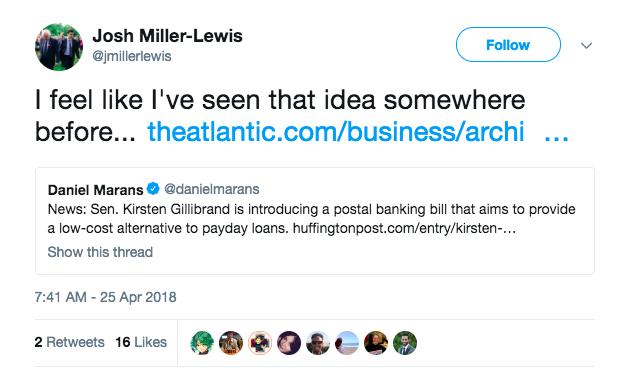Open the @danielmarans handle

click(212, 189)
